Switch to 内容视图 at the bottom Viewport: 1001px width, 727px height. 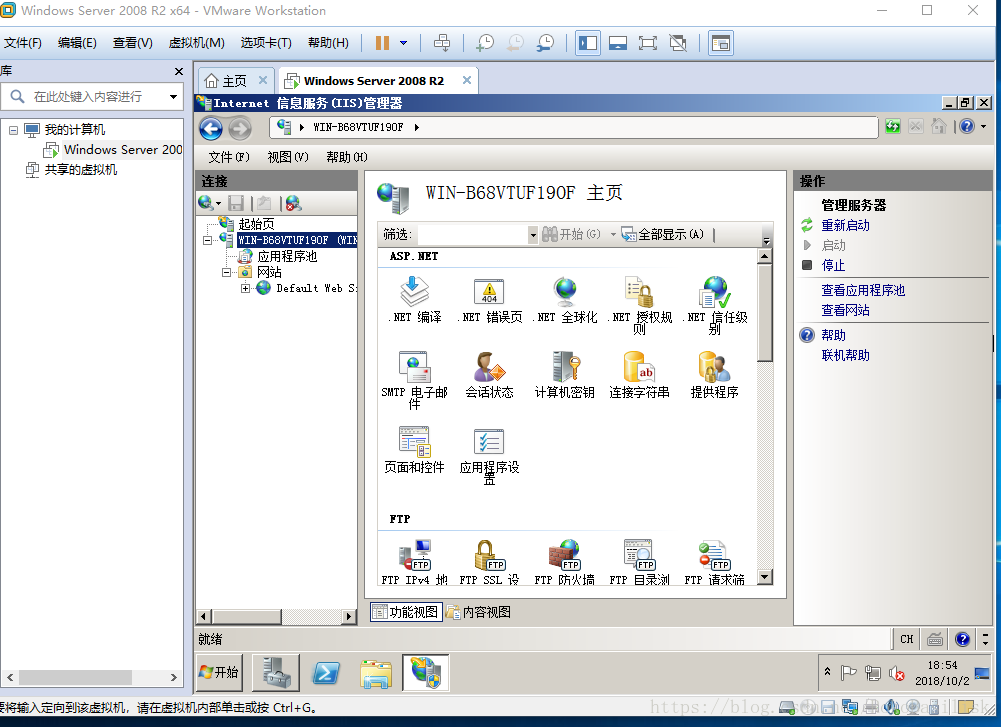(x=479, y=612)
